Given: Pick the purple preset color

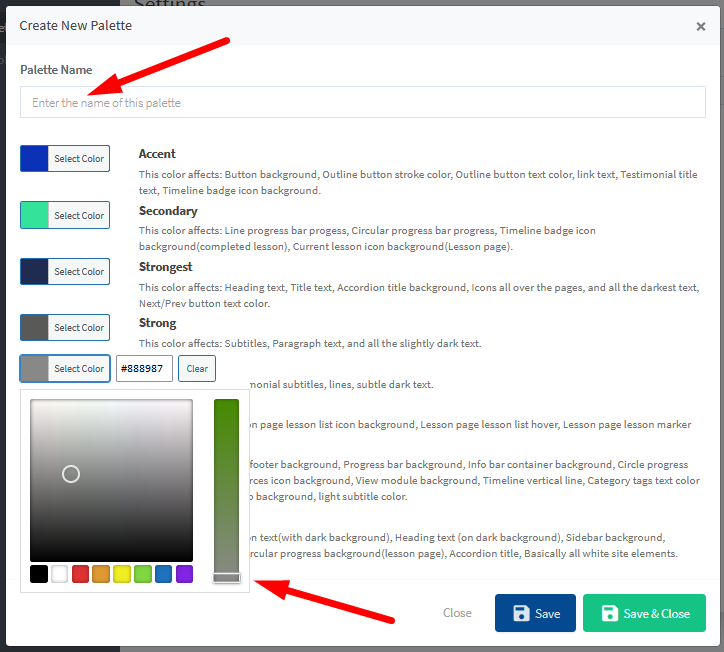Looking at the screenshot, I should pos(184,574).
